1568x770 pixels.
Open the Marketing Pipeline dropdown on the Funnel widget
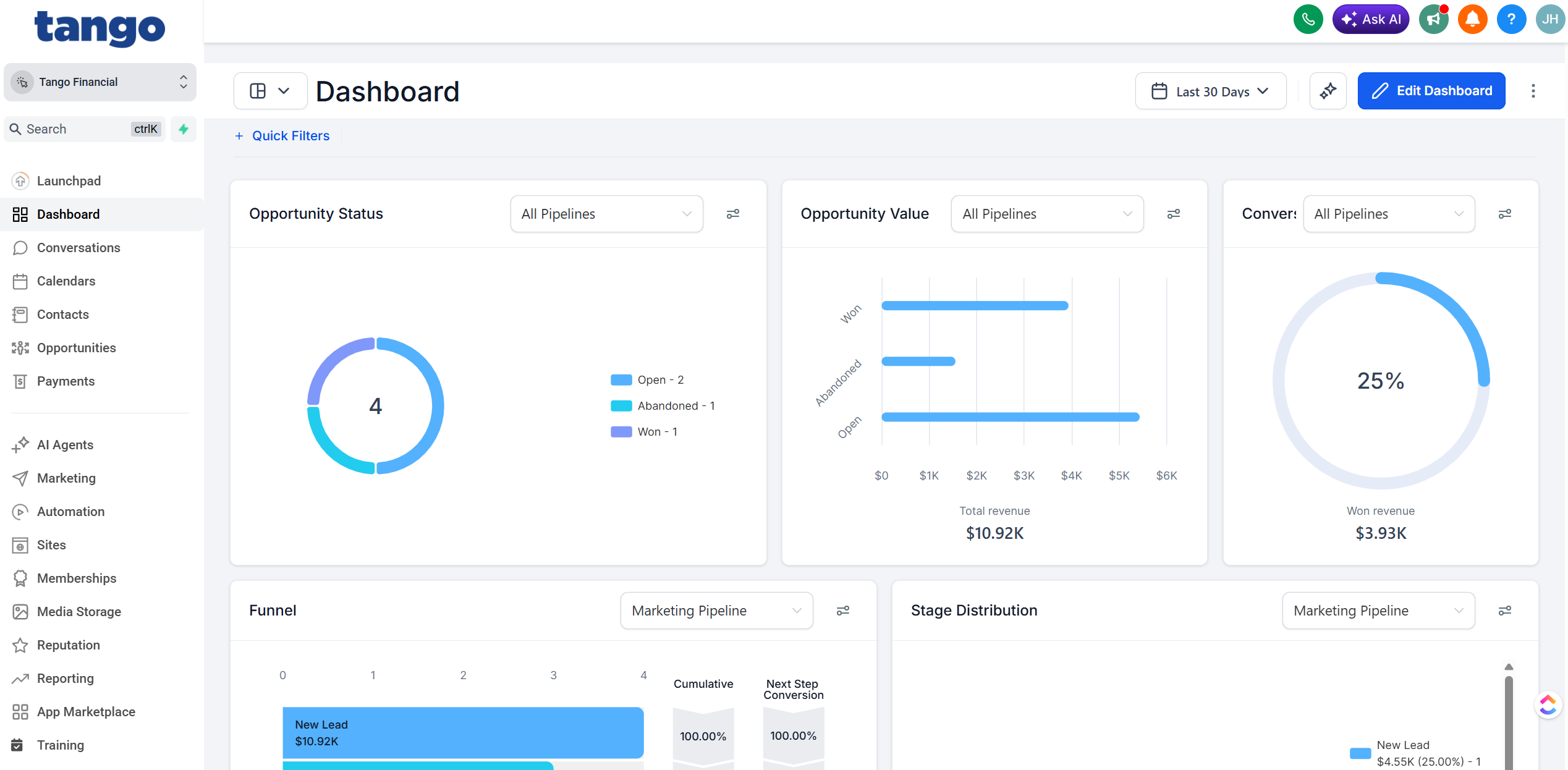click(x=716, y=610)
